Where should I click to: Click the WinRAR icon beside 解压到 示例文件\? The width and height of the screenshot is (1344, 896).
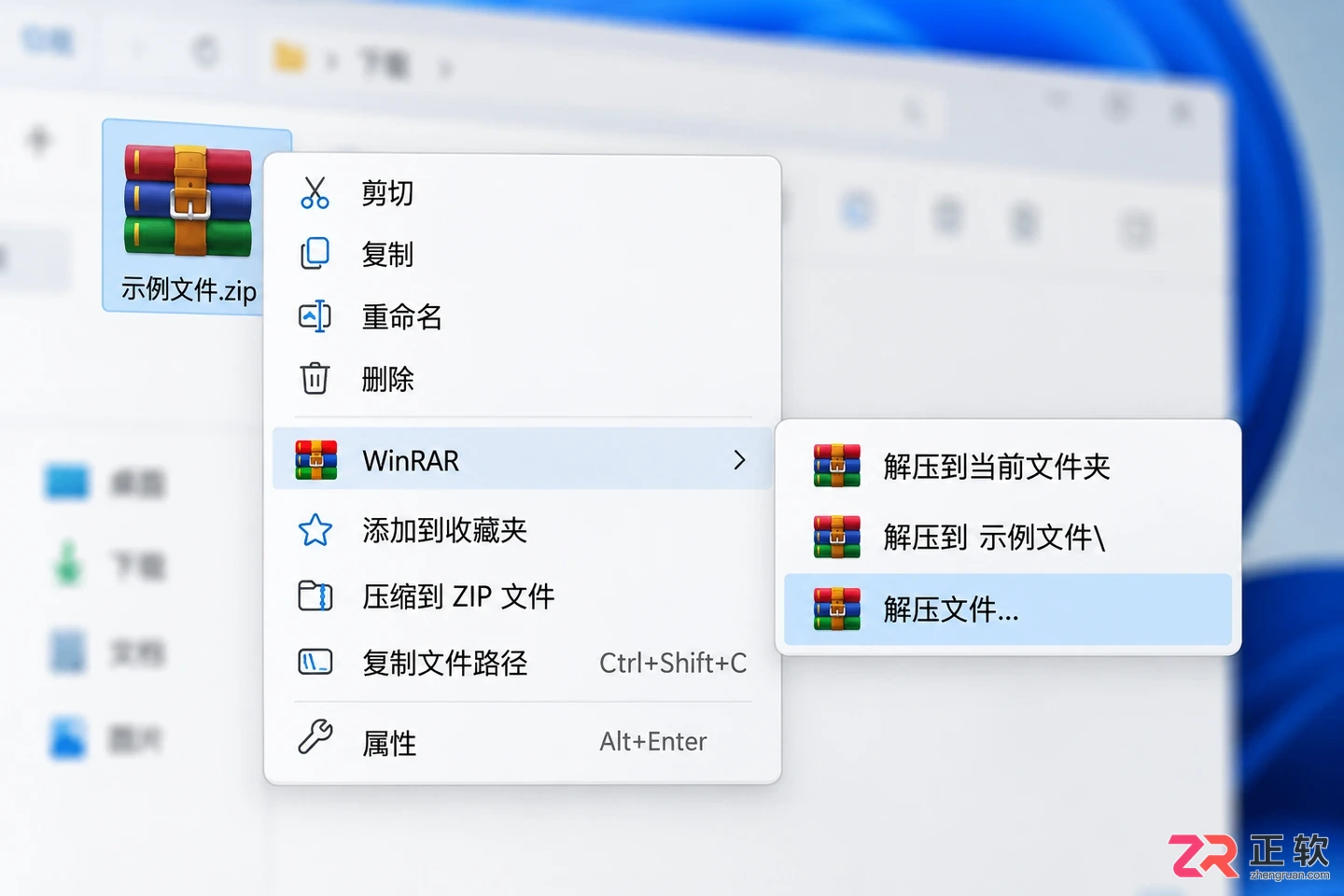837,537
